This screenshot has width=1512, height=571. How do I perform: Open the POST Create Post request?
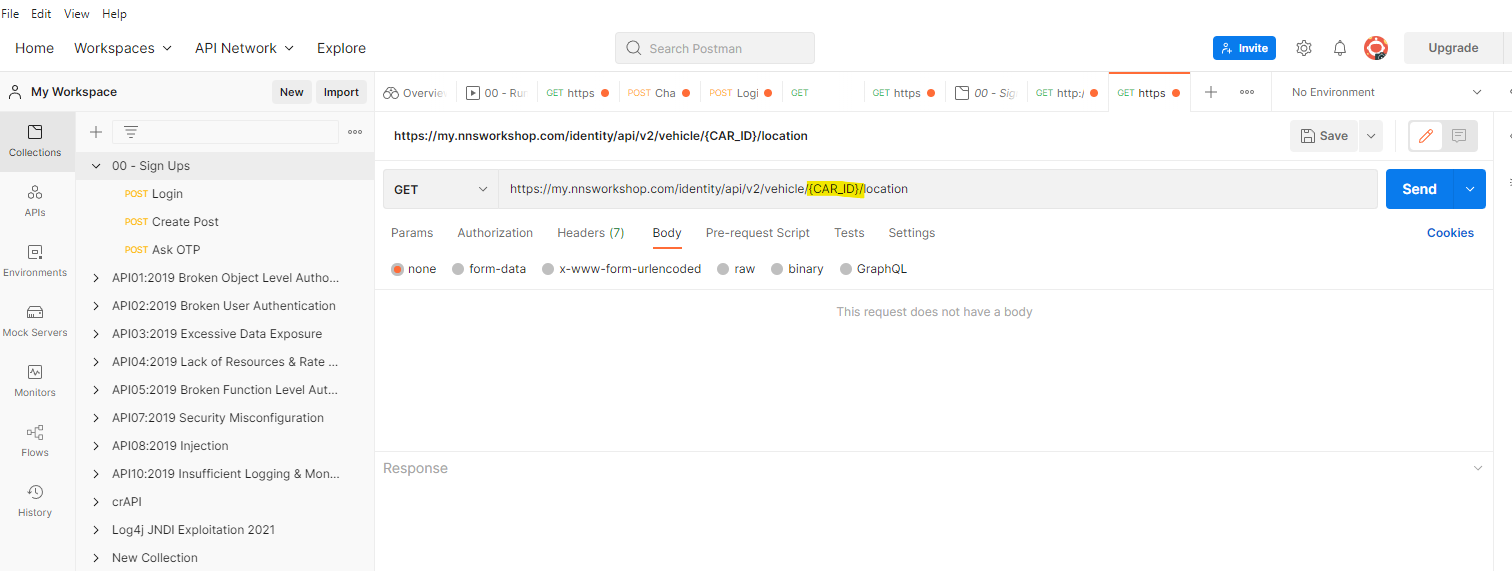click(x=185, y=222)
